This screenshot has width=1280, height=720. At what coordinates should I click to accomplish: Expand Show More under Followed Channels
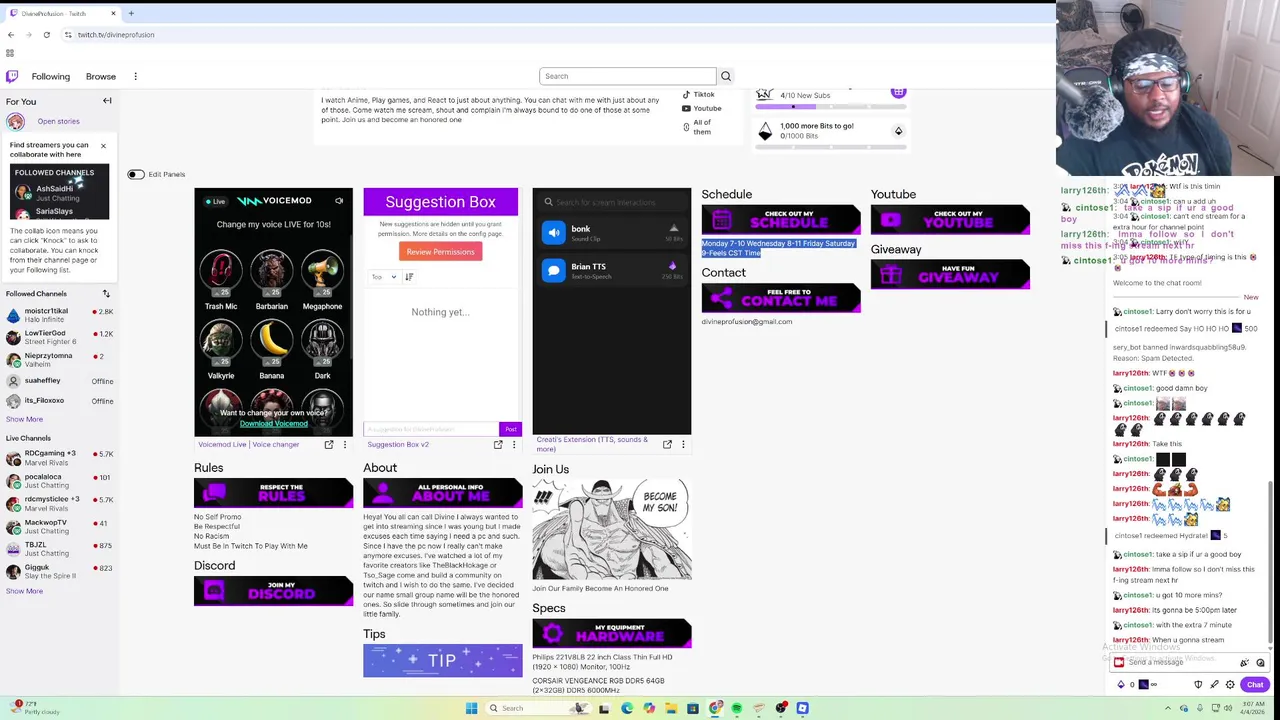click(x=24, y=420)
